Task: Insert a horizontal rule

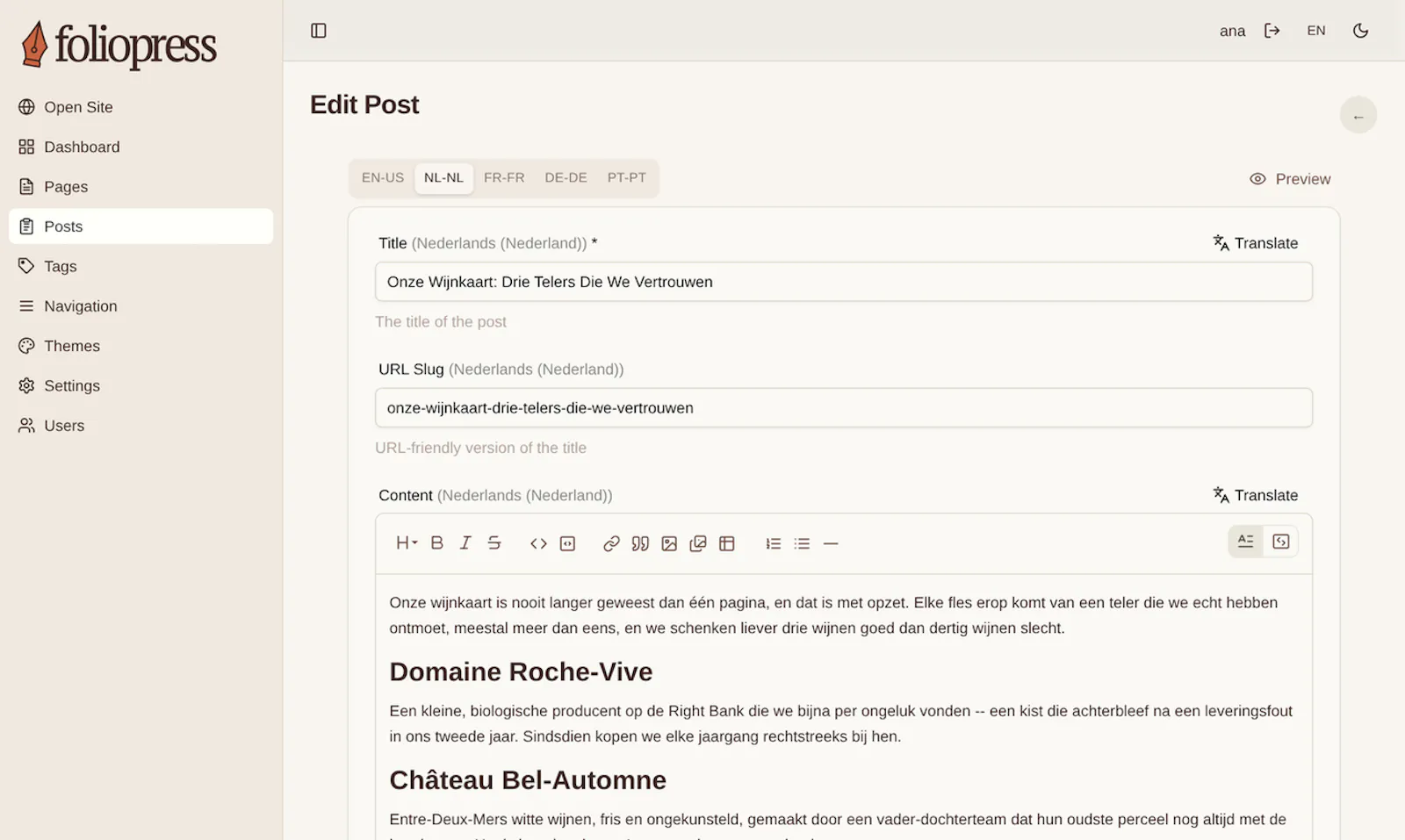Action: pos(831,543)
